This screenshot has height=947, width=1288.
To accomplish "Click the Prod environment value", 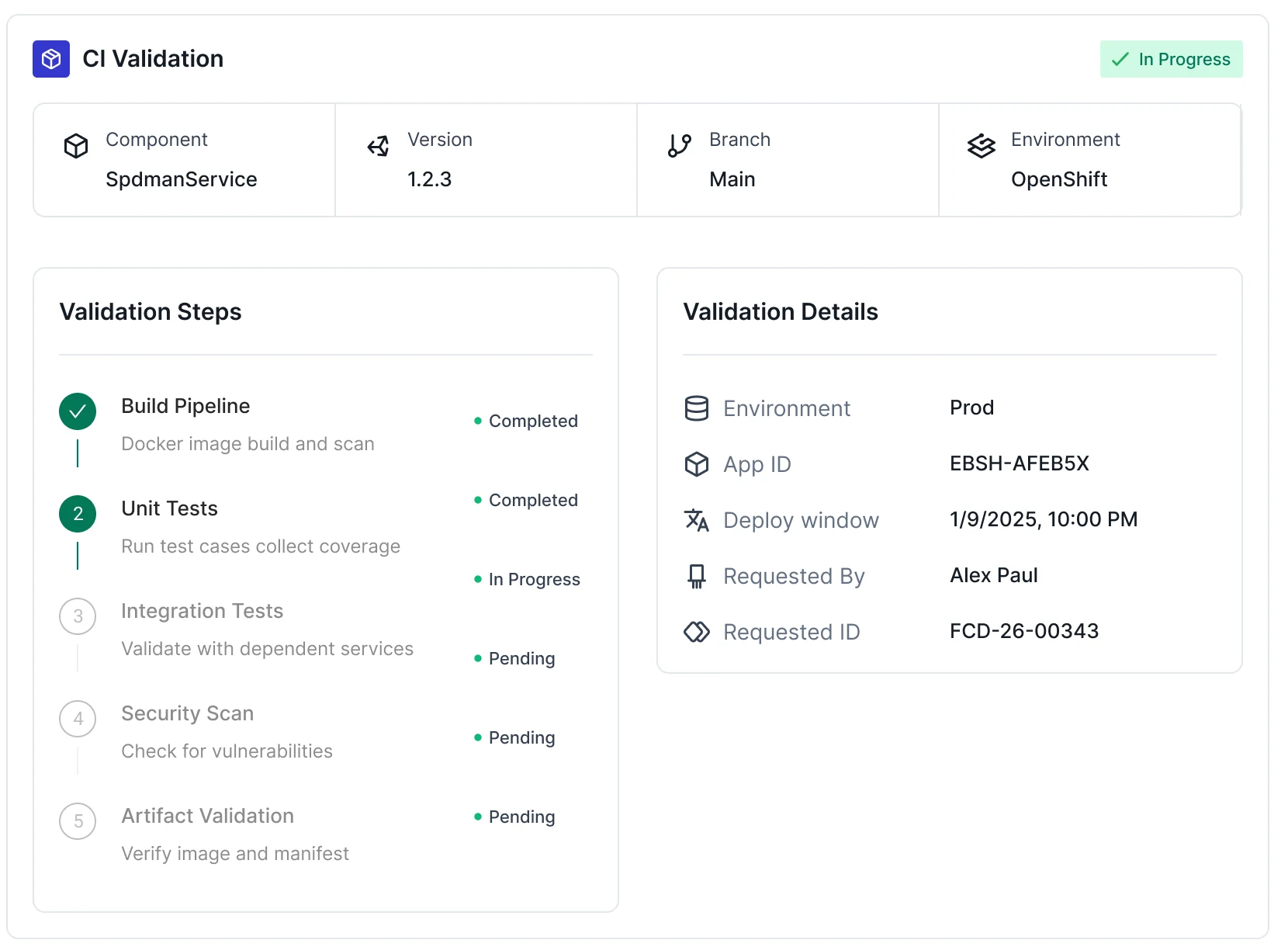I will pyautogui.click(x=971, y=408).
